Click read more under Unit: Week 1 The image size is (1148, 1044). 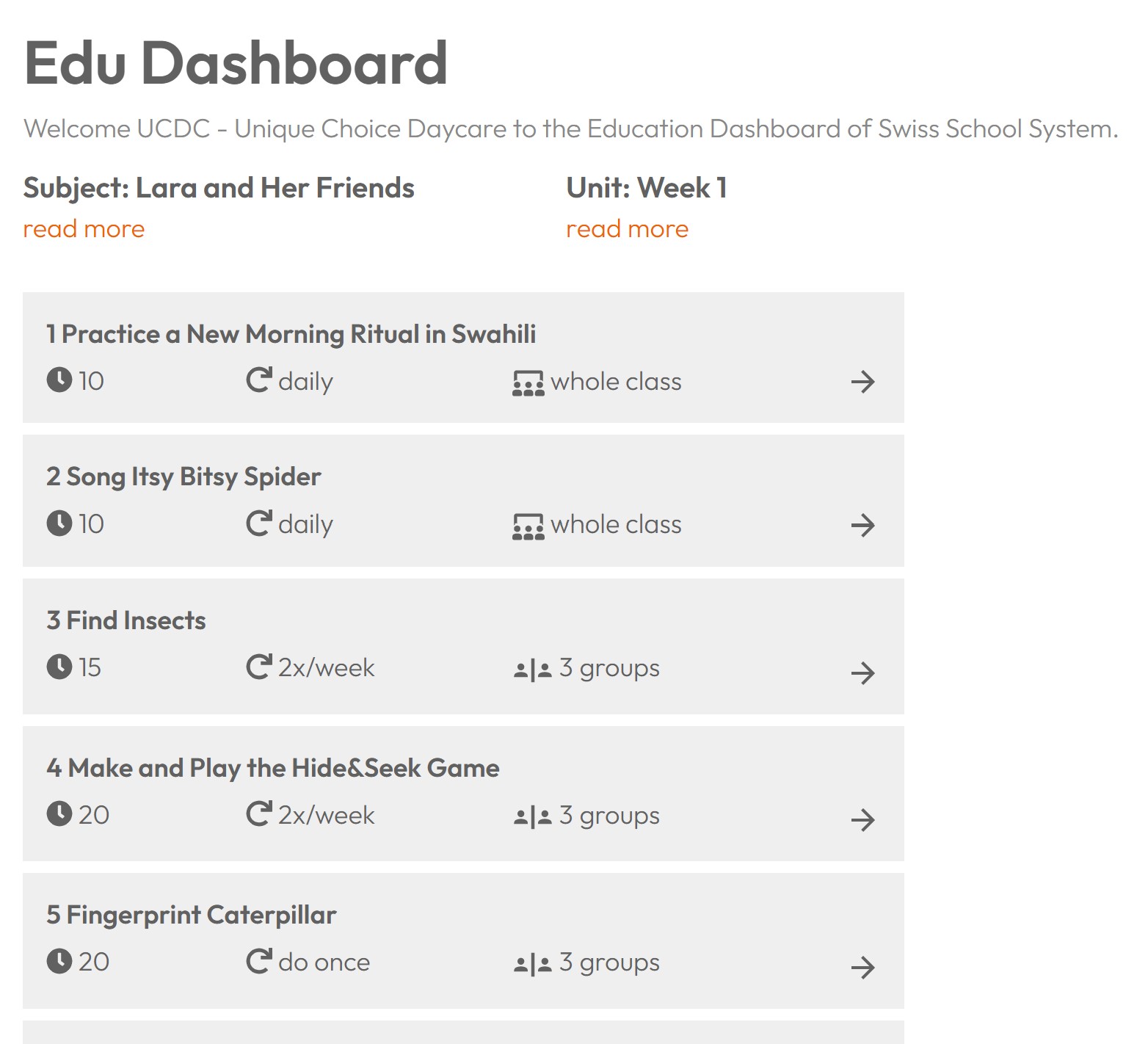pos(627,229)
